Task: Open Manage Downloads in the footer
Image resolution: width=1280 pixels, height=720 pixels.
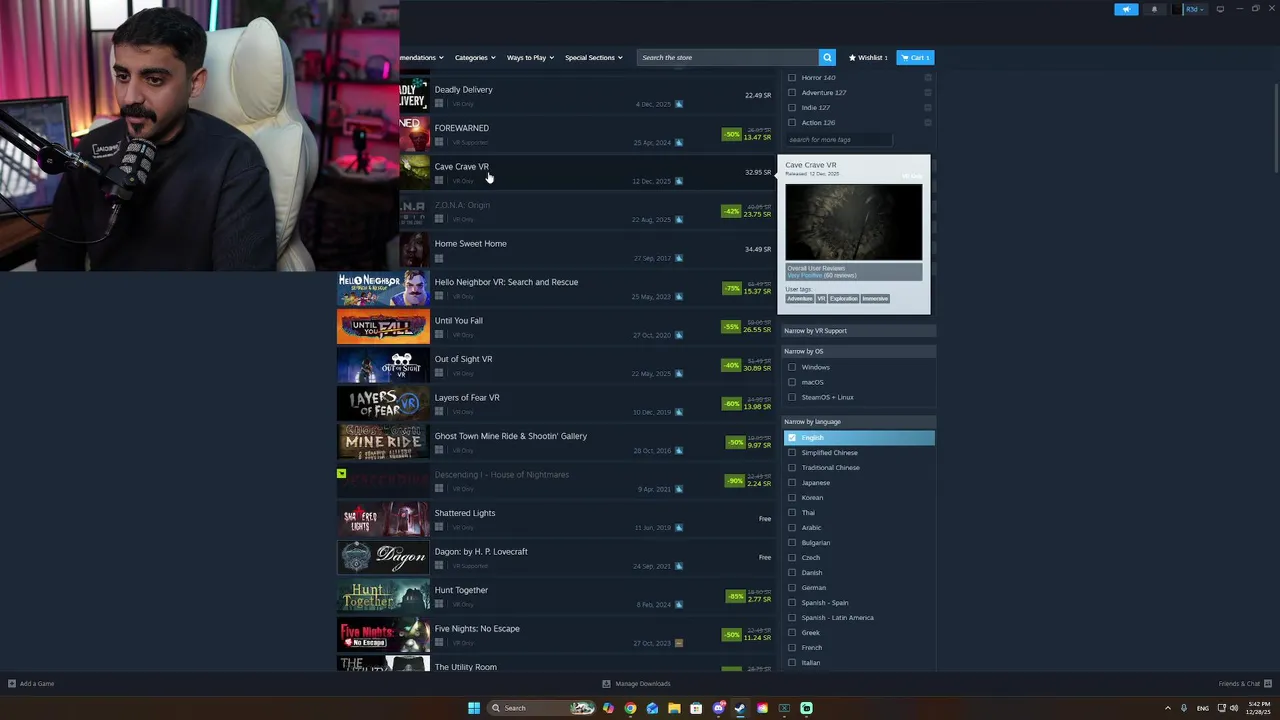Action: (636, 684)
